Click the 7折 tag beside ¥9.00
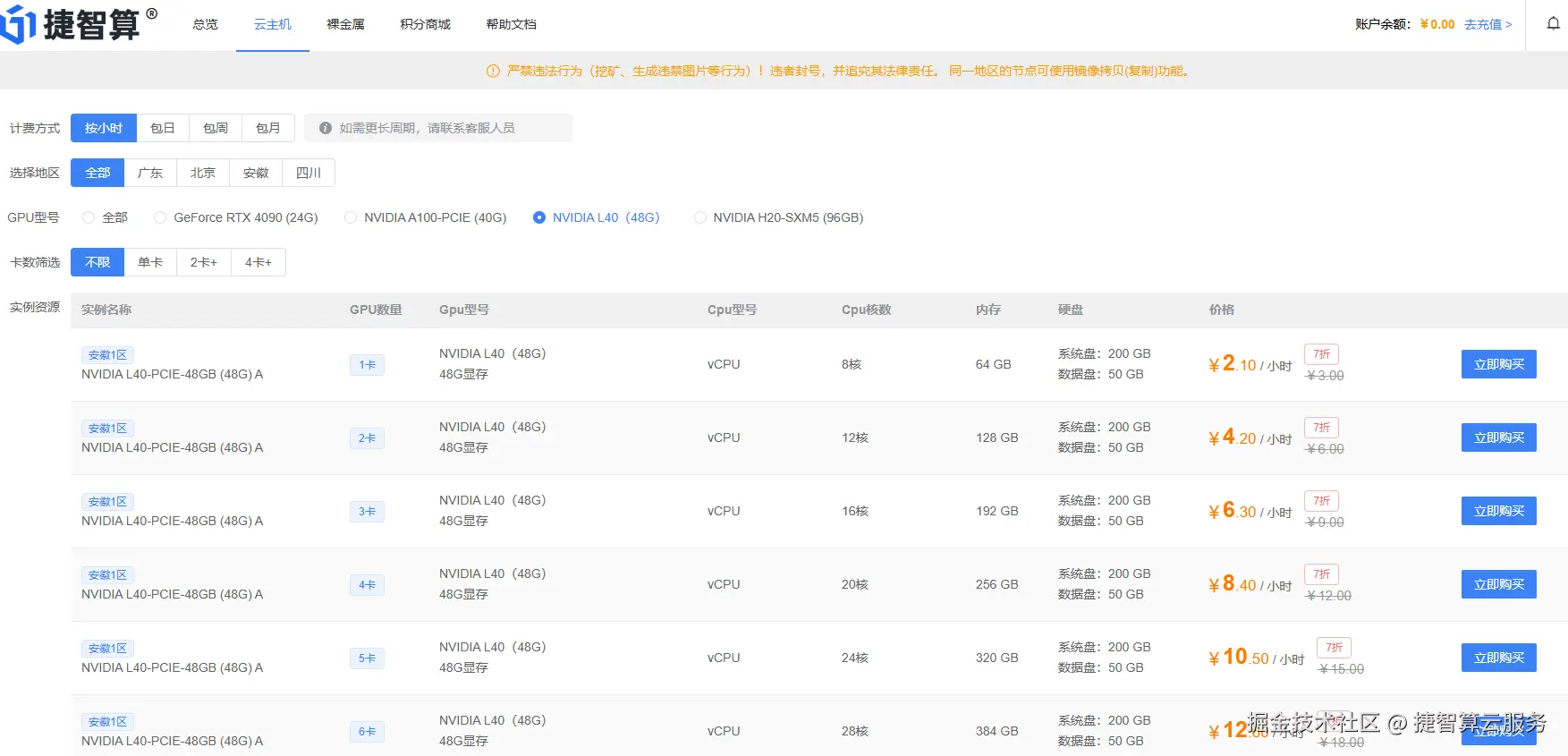 tap(1321, 501)
